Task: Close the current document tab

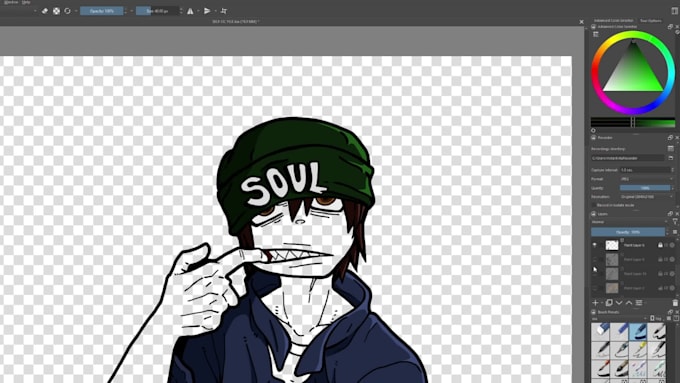Action: (x=582, y=22)
